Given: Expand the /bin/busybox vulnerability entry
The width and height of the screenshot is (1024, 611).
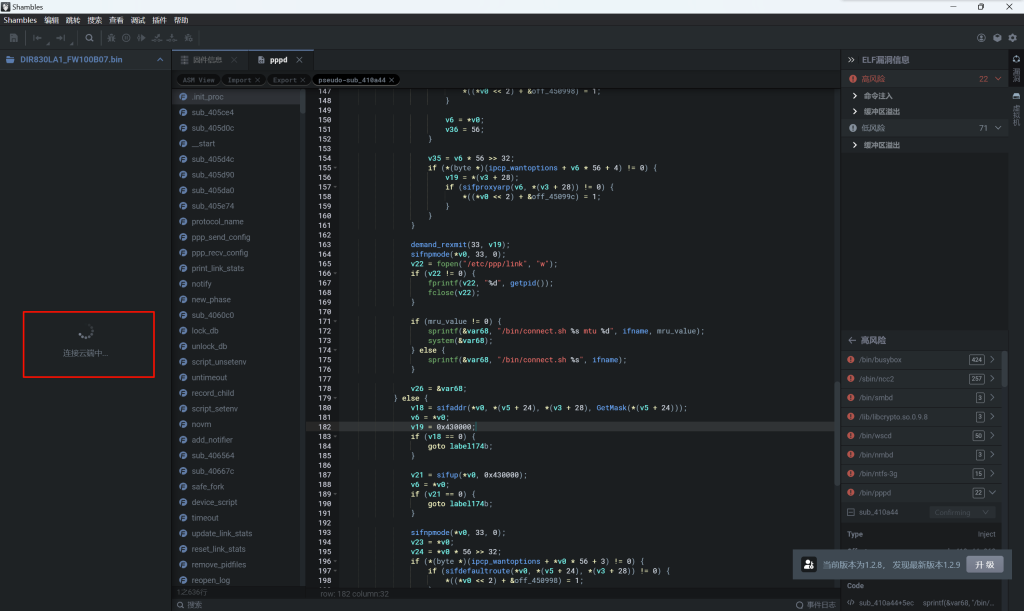Looking at the screenshot, I should 992,359.
